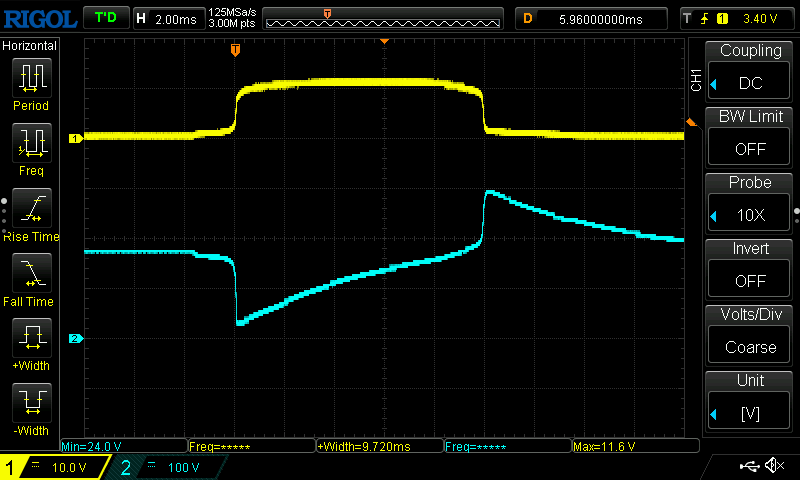Click the USB status icon
The width and height of the screenshot is (800, 480).
[x=750, y=466]
